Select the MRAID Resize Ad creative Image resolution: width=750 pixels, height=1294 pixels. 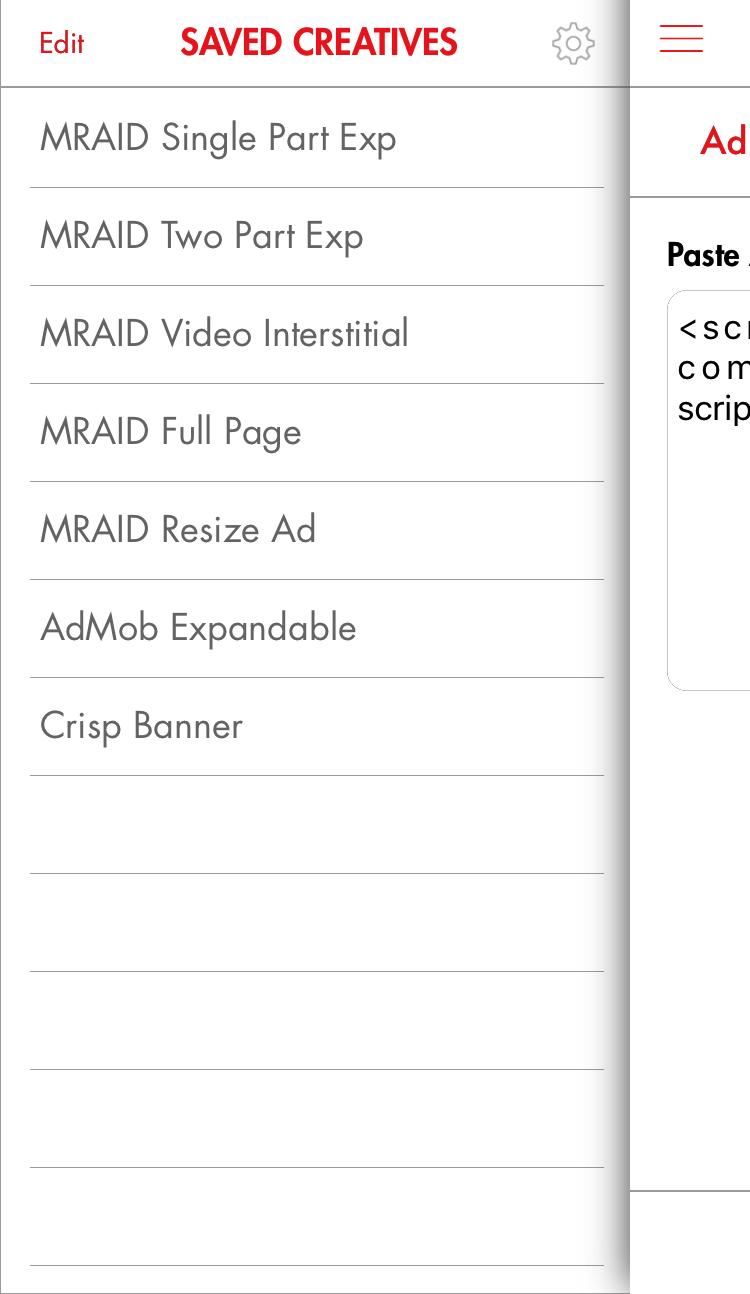pyautogui.click(x=178, y=529)
